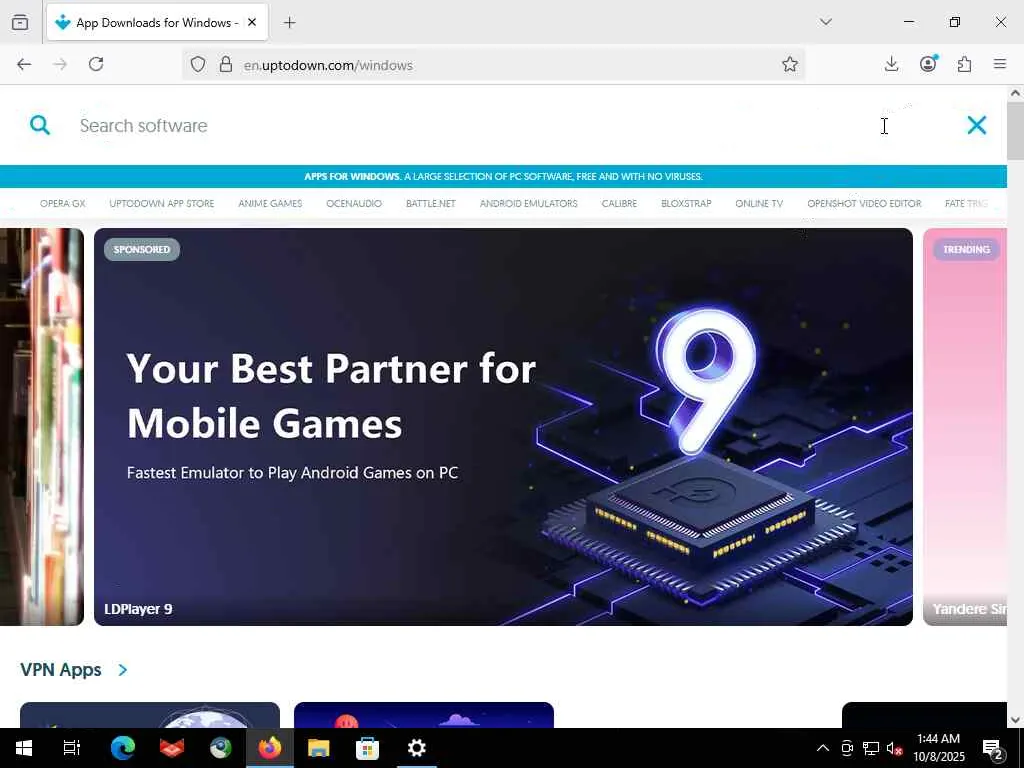This screenshot has height=768, width=1024.
Task: Open UPTODOWN APP STORE link
Action: pyautogui.click(x=162, y=203)
